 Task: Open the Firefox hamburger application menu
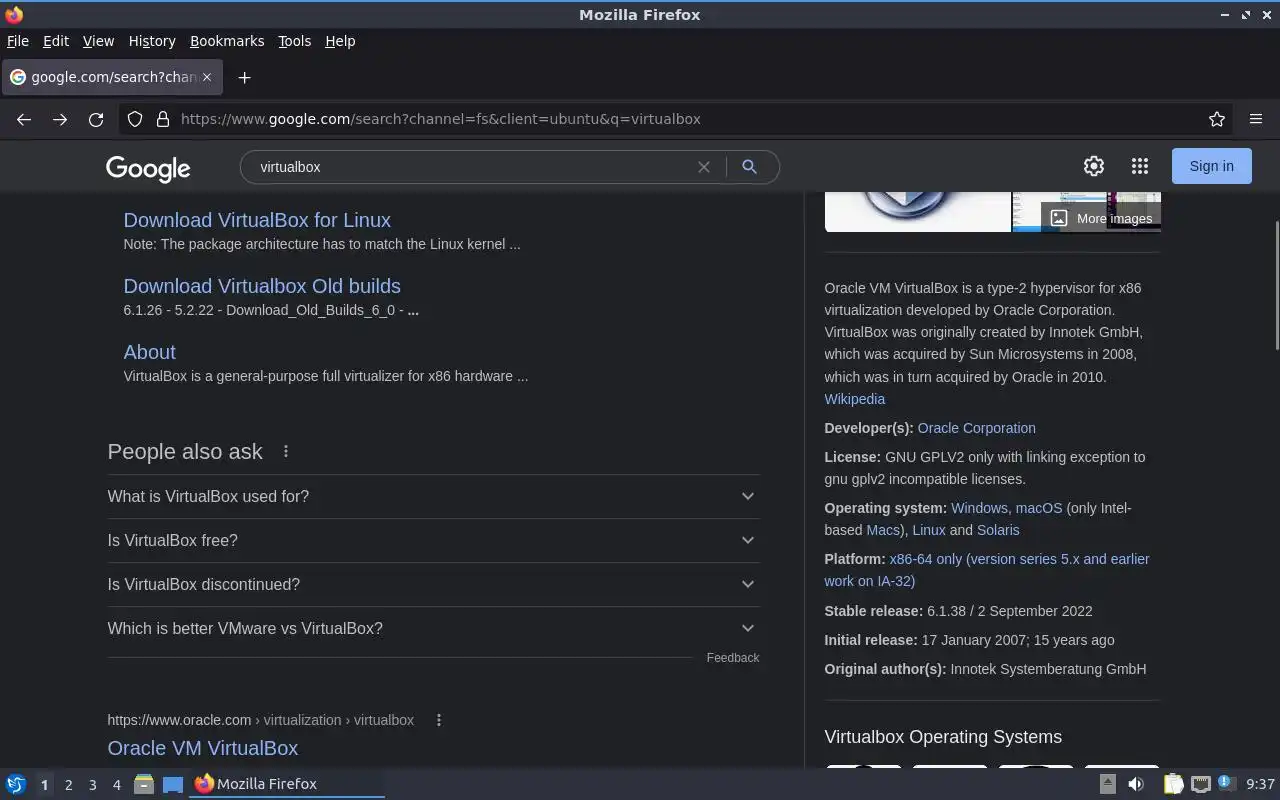[1256, 119]
